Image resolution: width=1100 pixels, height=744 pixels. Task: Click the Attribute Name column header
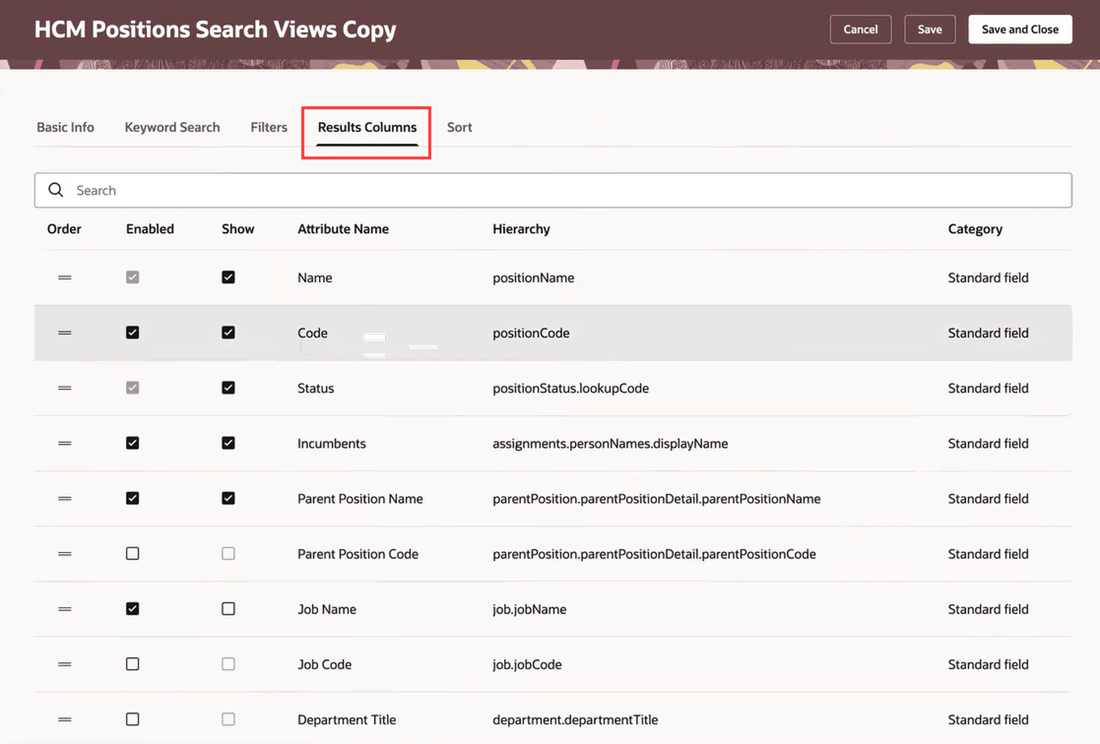pyautogui.click(x=343, y=229)
